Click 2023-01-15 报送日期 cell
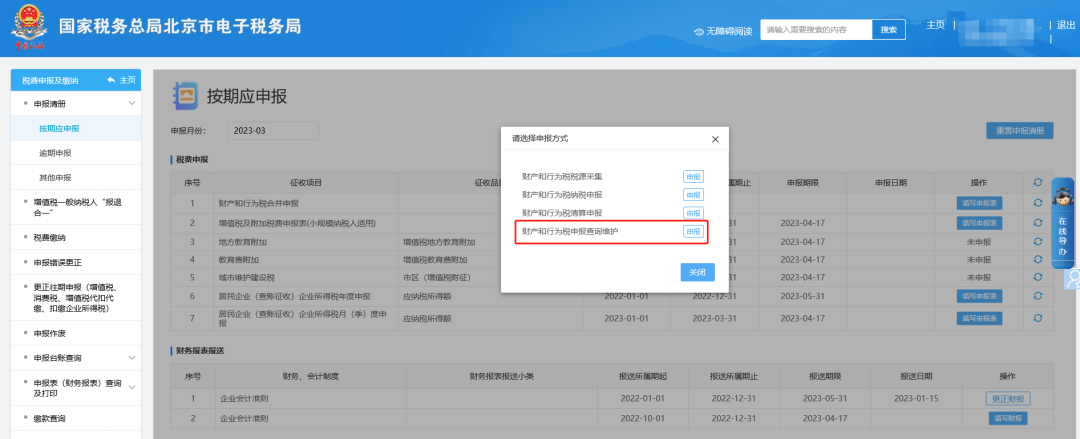Image resolution: width=1080 pixels, height=439 pixels. coord(916,399)
